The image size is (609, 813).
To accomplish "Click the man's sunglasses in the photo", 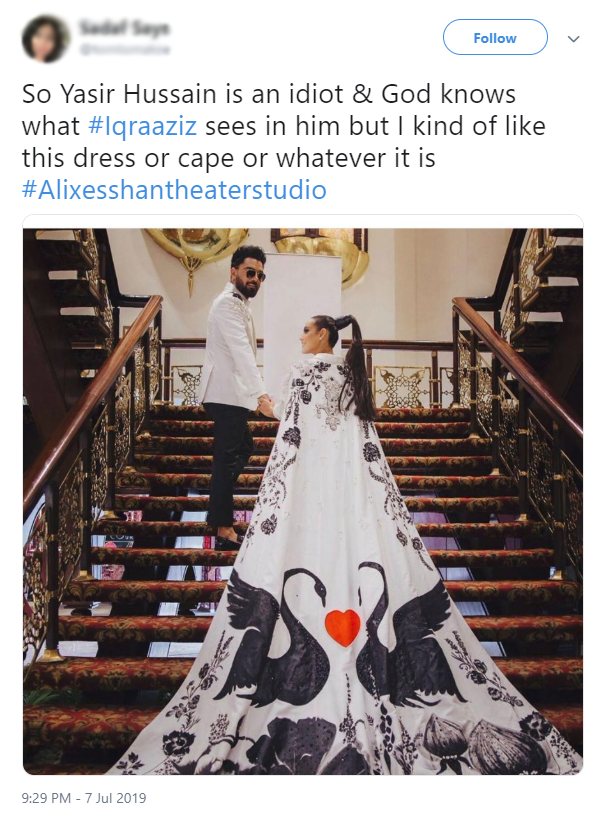I will click(x=256, y=275).
